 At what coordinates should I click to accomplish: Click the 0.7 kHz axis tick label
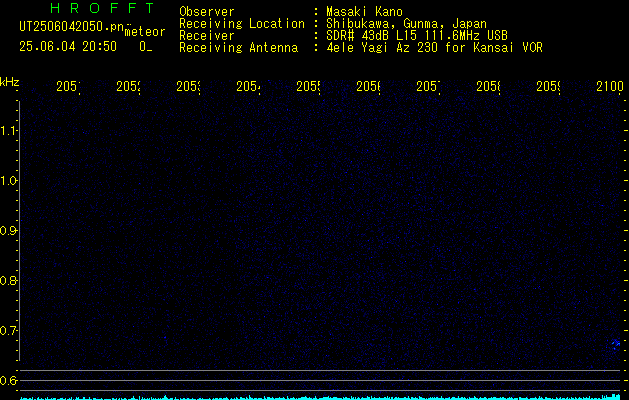[8, 330]
